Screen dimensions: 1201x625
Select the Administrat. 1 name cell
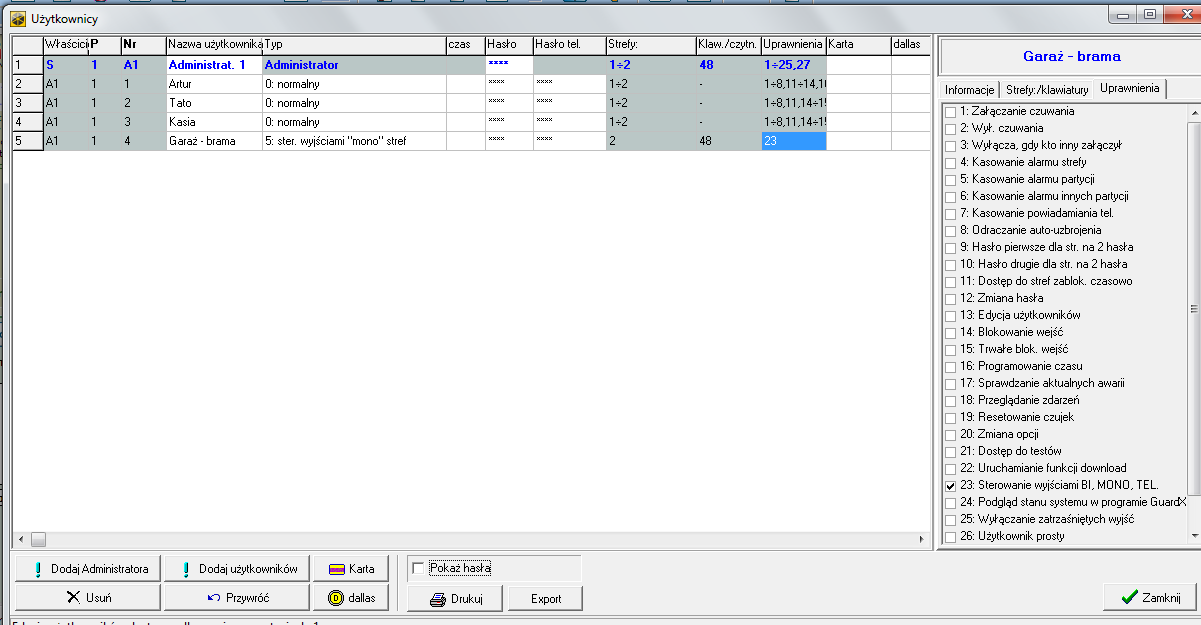[x=214, y=65]
